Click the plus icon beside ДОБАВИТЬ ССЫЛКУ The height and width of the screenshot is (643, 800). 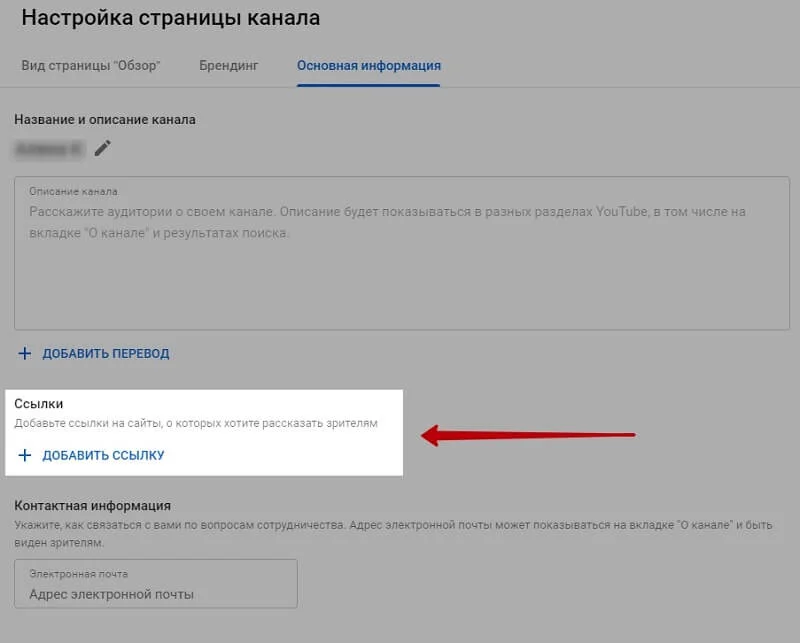click(x=26, y=455)
